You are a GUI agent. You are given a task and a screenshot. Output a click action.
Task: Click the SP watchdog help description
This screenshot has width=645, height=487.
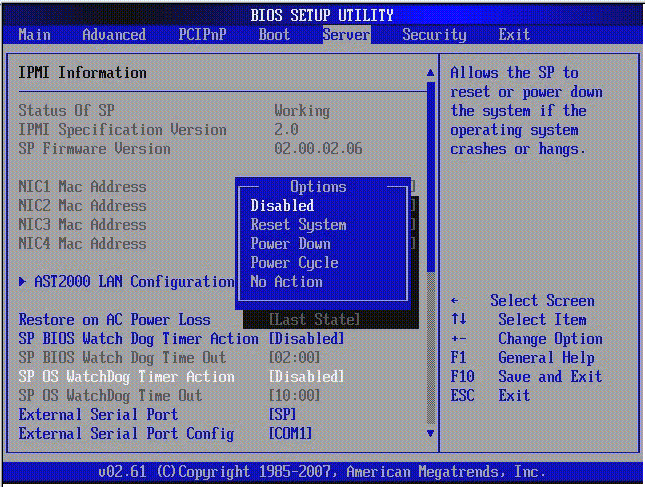(x=527, y=111)
